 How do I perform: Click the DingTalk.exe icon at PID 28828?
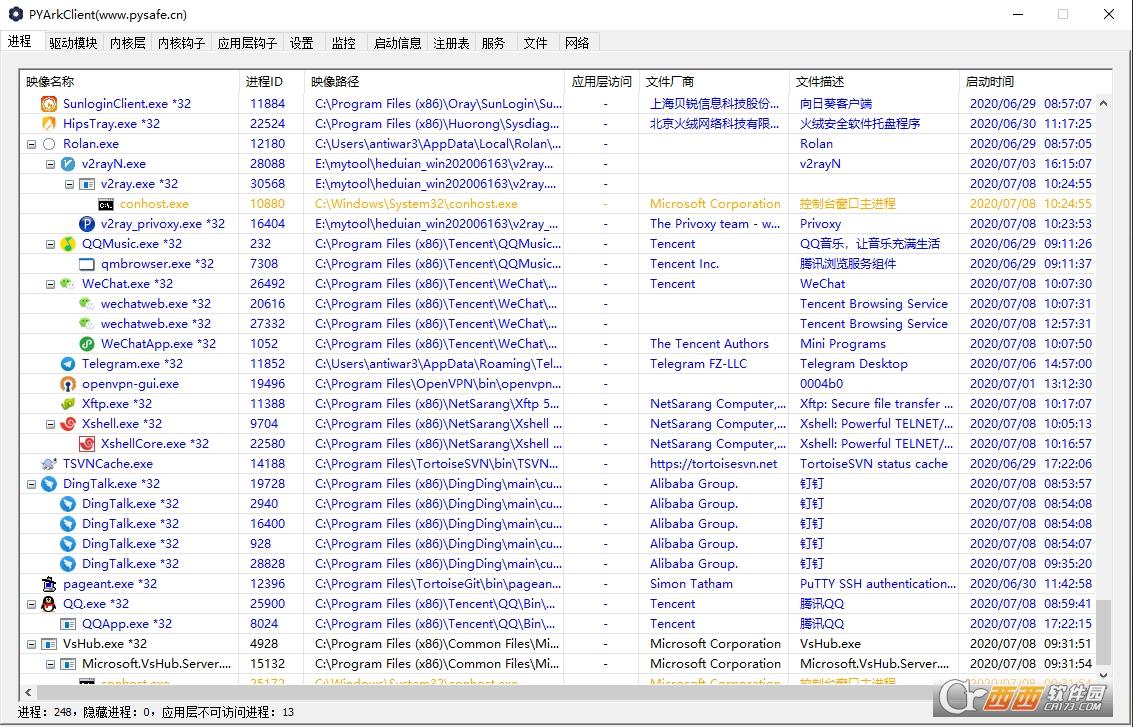(x=68, y=564)
